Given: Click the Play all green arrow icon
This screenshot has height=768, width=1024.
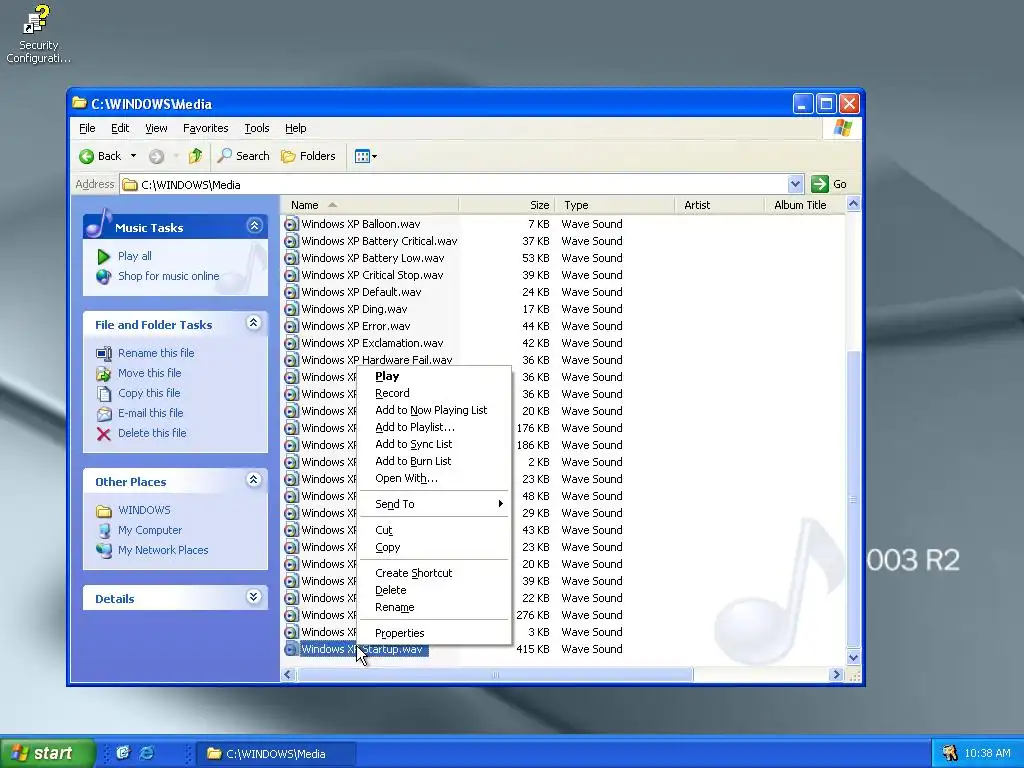Looking at the screenshot, I should [103, 257].
